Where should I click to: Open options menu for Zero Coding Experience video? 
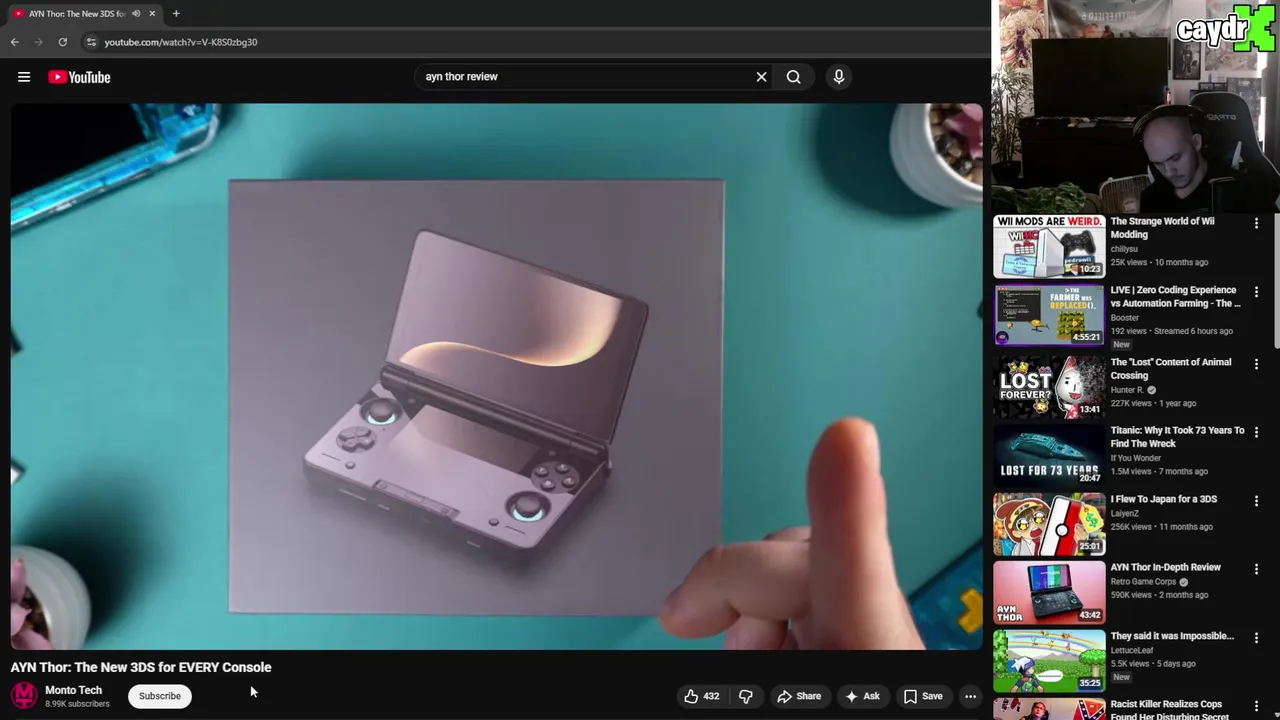pos(1256,292)
